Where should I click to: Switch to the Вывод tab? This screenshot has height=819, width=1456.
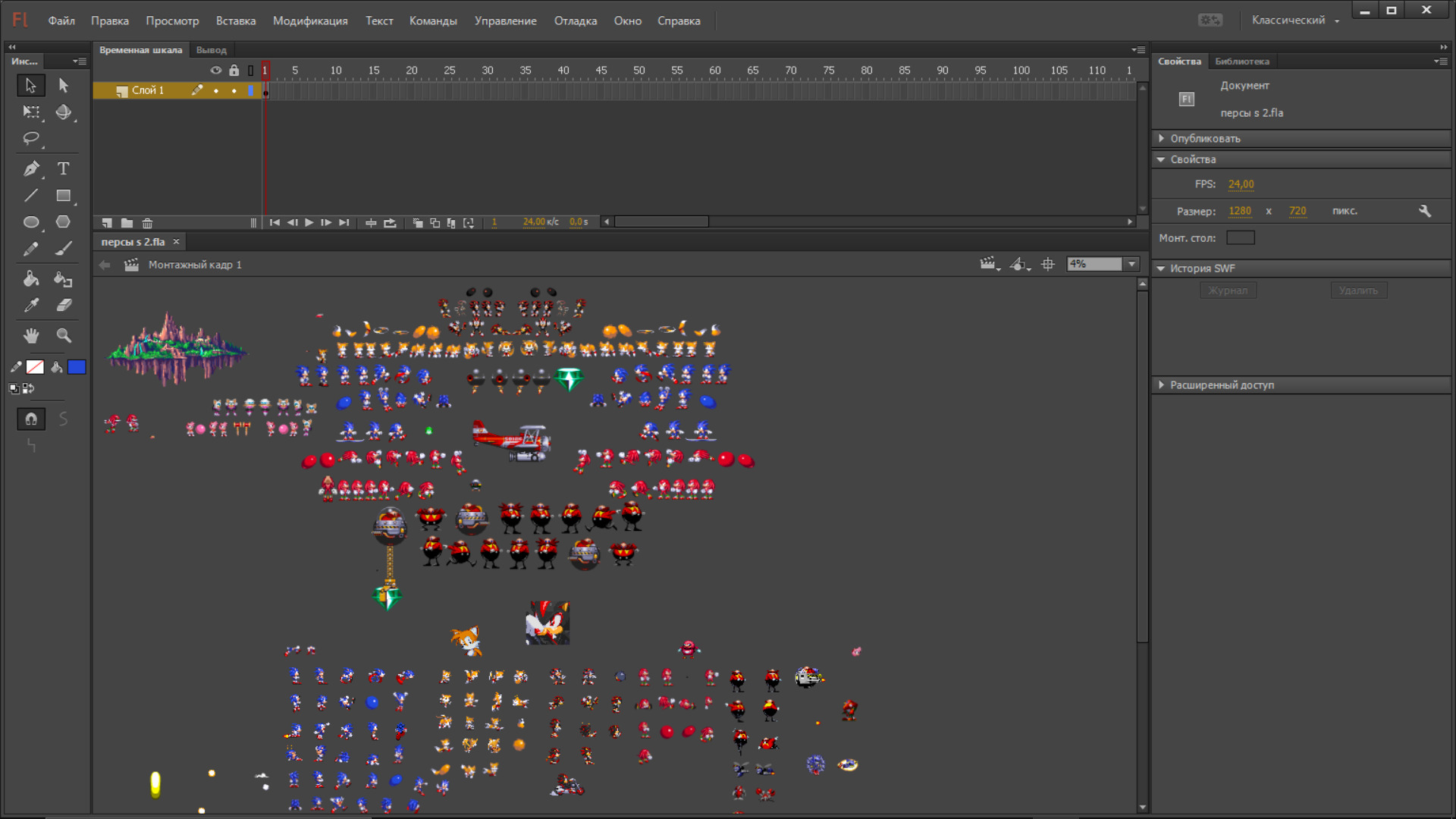tap(211, 50)
